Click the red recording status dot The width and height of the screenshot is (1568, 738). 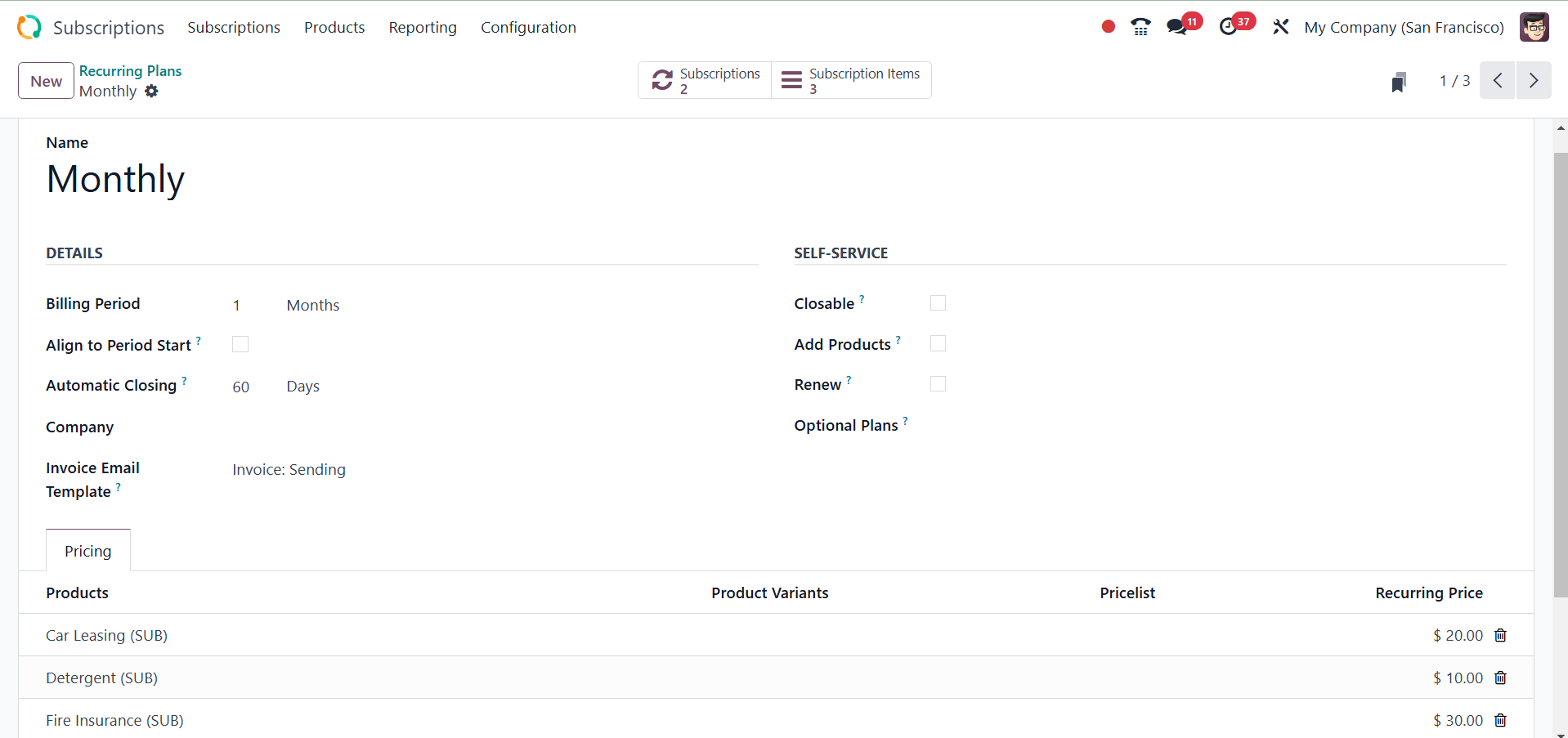point(1108,27)
